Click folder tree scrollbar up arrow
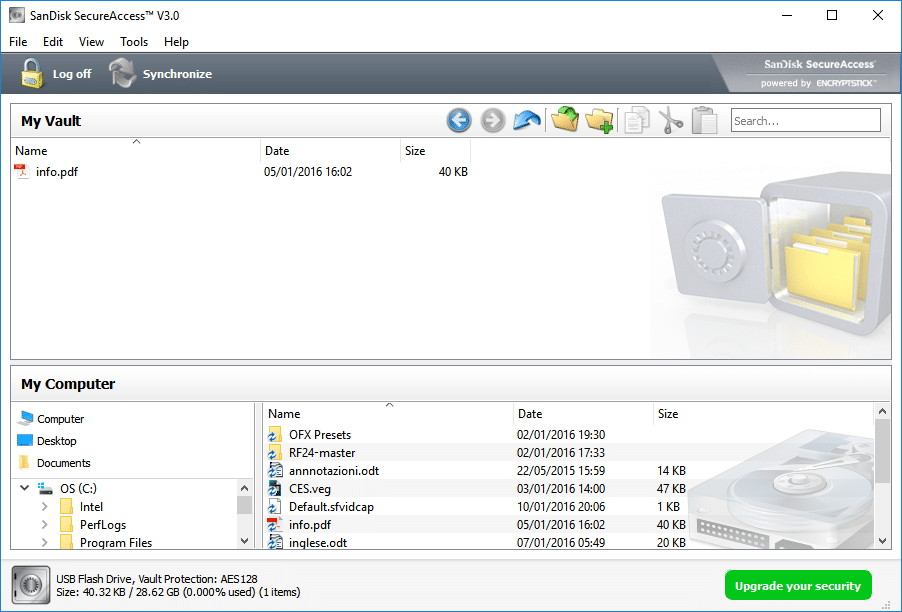This screenshot has width=902, height=612. (244, 488)
